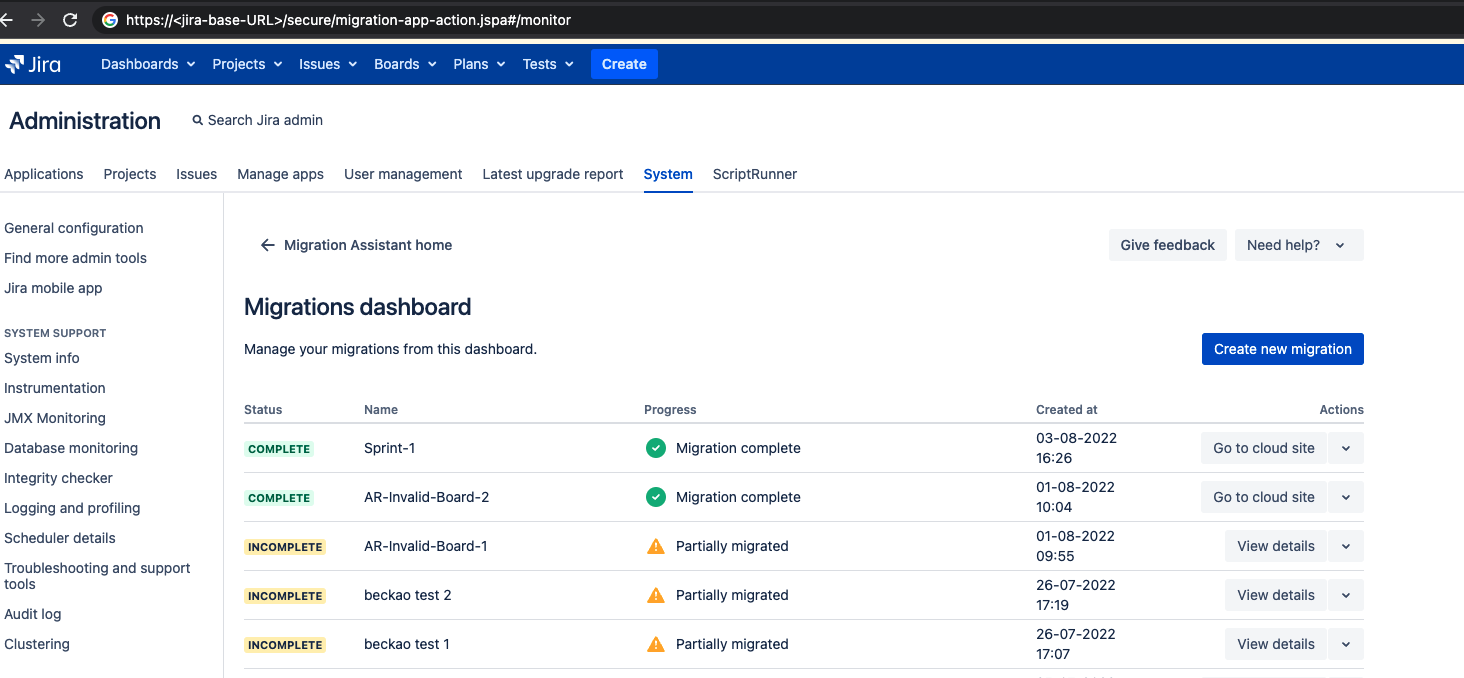The width and height of the screenshot is (1464, 678).
Task: Switch to the User management tab
Action: tap(403, 174)
